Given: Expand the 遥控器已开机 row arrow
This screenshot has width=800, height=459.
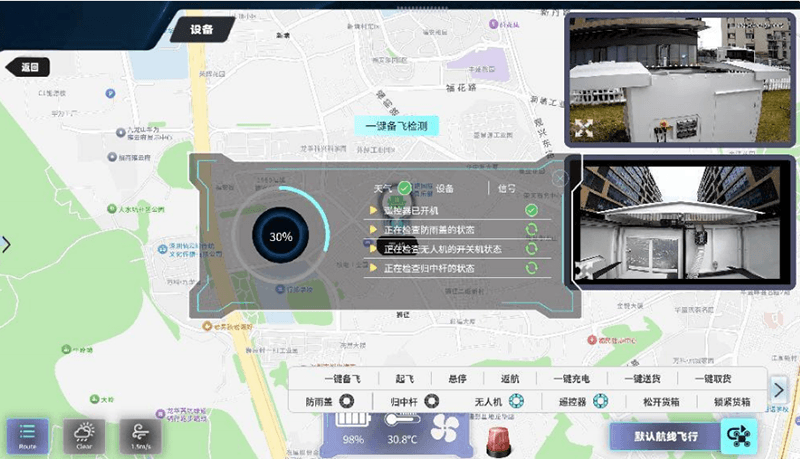Looking at the screenshot, I should tap(373, 210).
